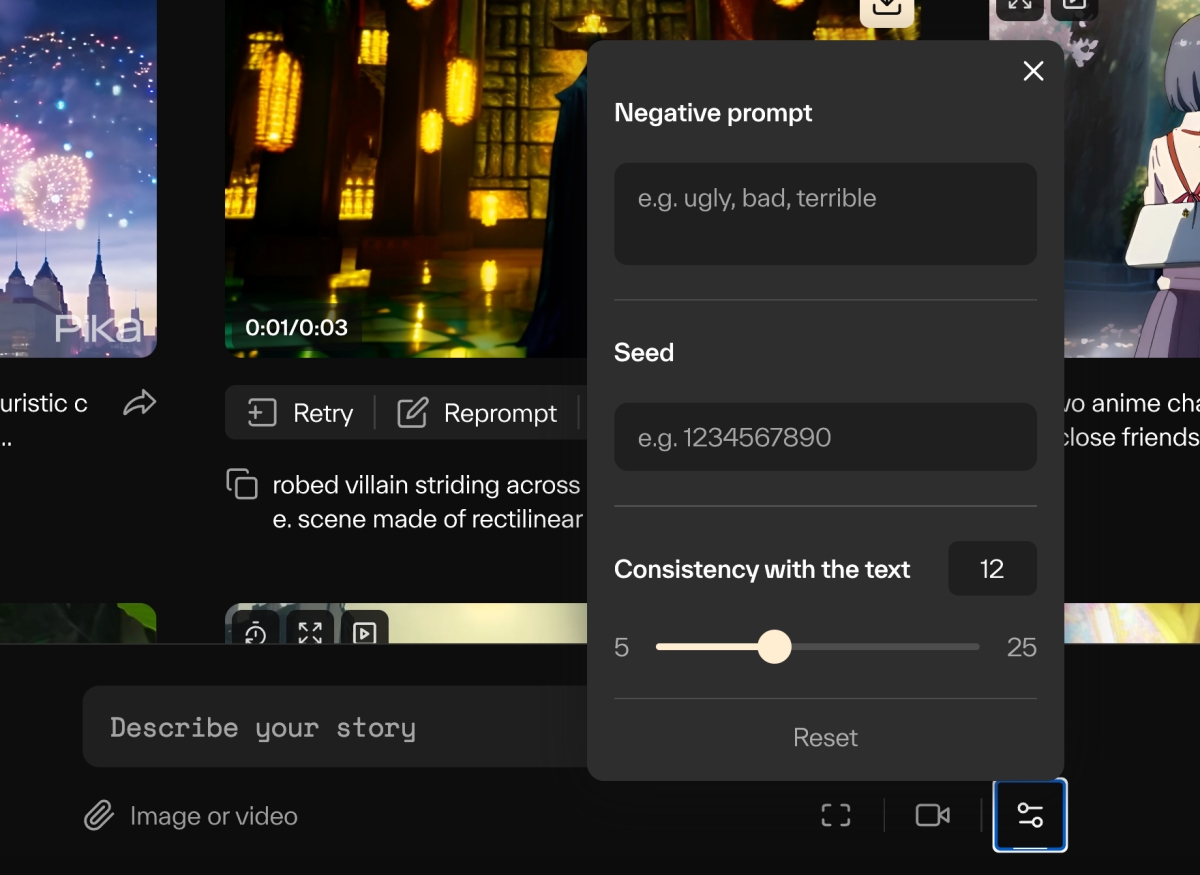
Task: Open the aspect ratio frame icon
Action: (x=836, y=816)
